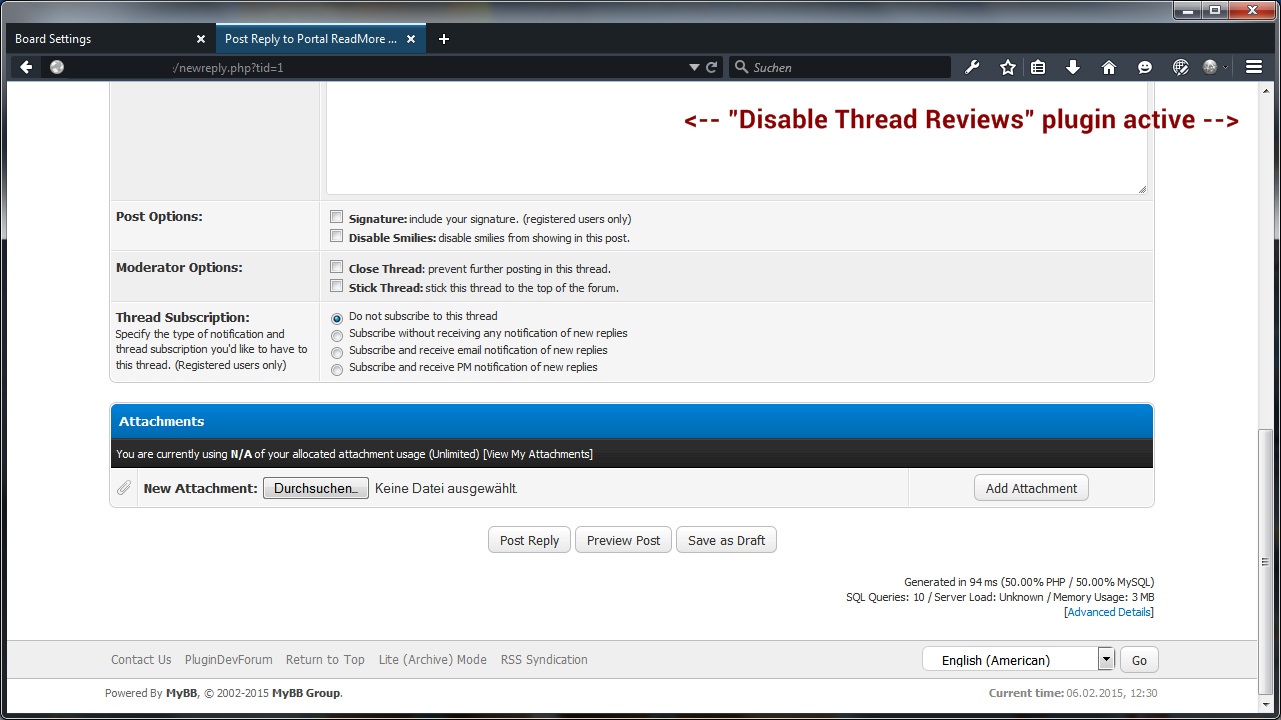1281x720 pixels.
Task: Open the wrench developer tools icon
Action: (x=972, y=67)
